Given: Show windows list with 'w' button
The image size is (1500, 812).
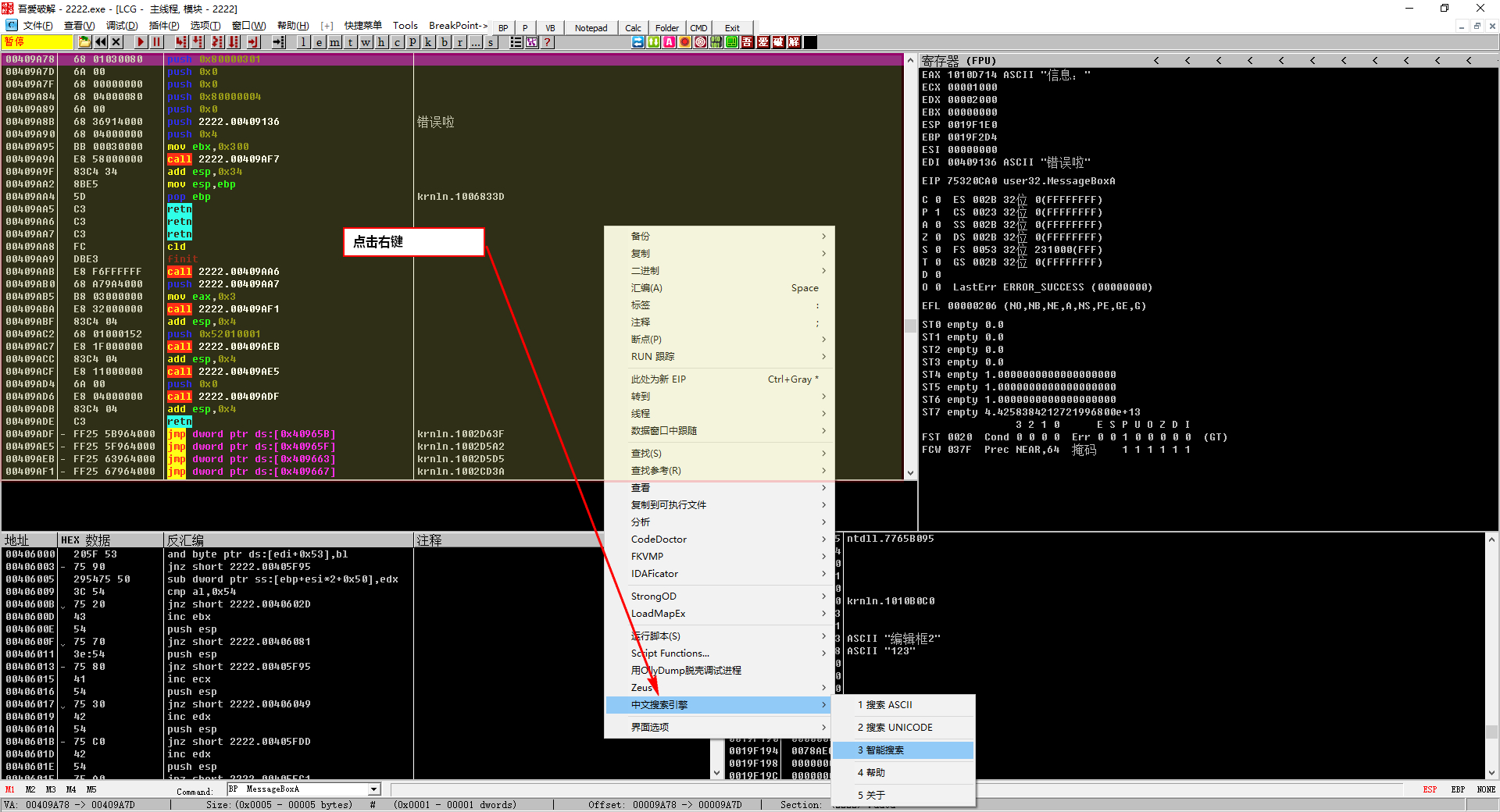Looking at the screenshot, I should coord(366,42).
